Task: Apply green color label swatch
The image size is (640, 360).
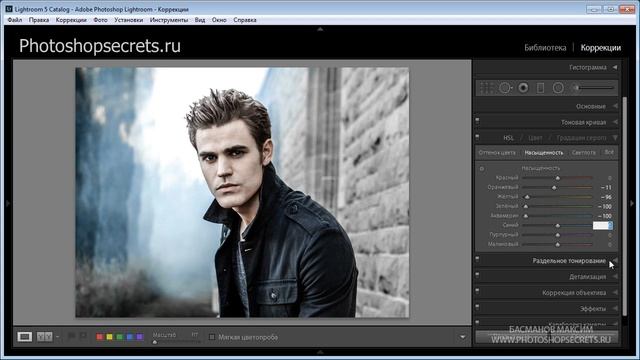Action: (x=120, y=337)
